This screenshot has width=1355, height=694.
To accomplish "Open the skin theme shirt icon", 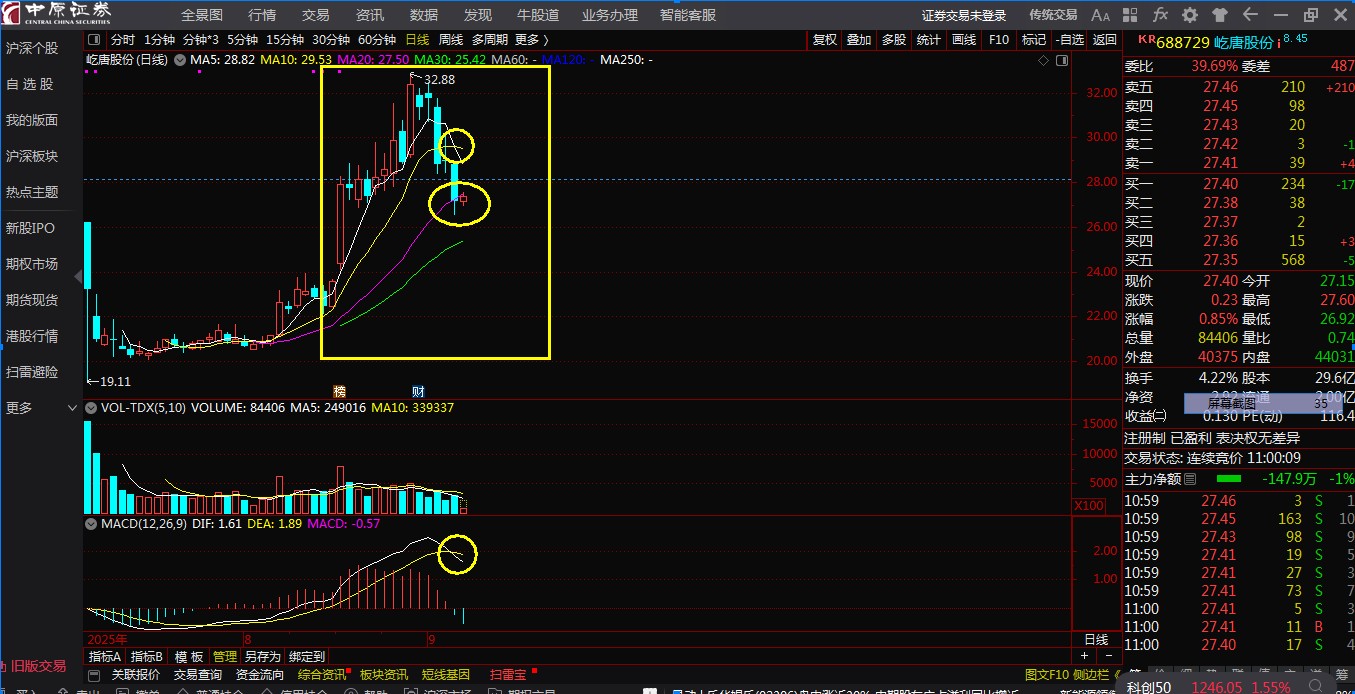I will 1220,15.
